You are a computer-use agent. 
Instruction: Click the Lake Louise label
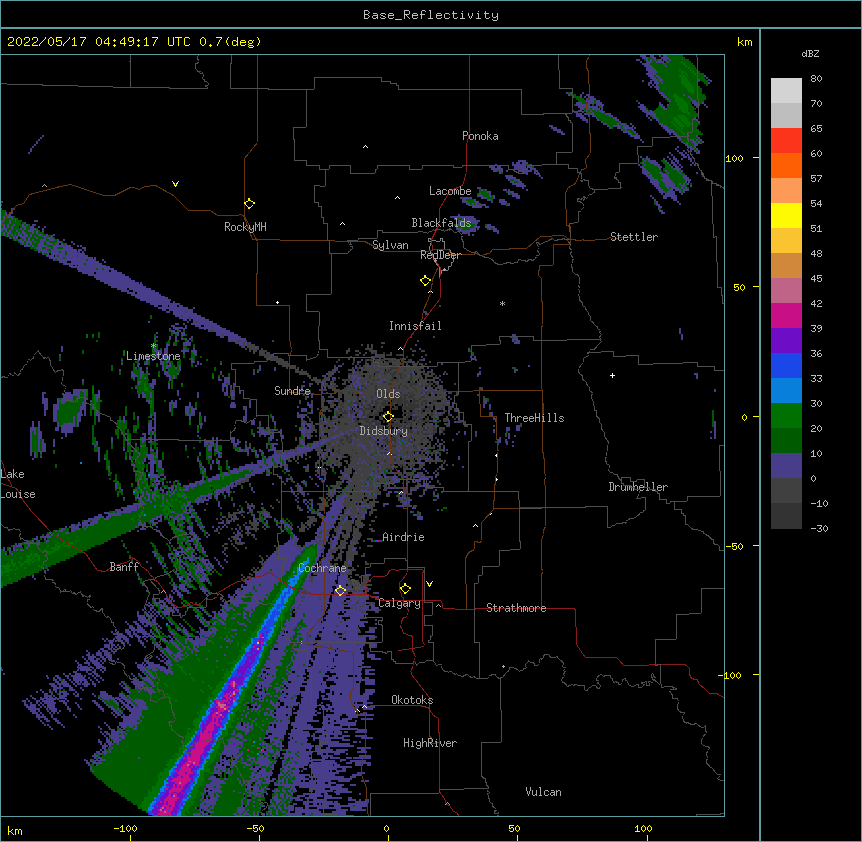coord(18,484)
